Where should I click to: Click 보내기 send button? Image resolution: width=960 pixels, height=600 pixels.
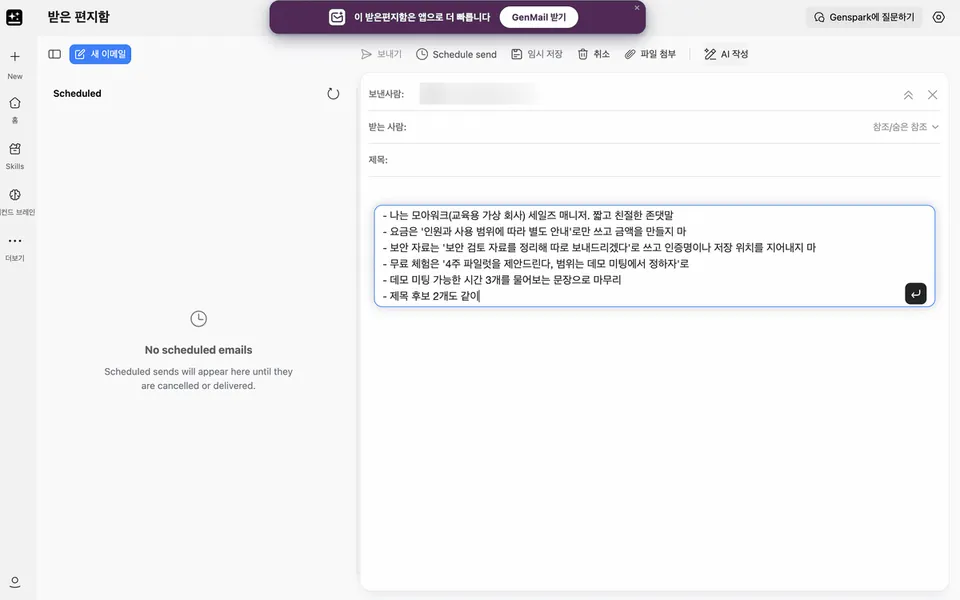pyautogui.click(x=381, y=54)
